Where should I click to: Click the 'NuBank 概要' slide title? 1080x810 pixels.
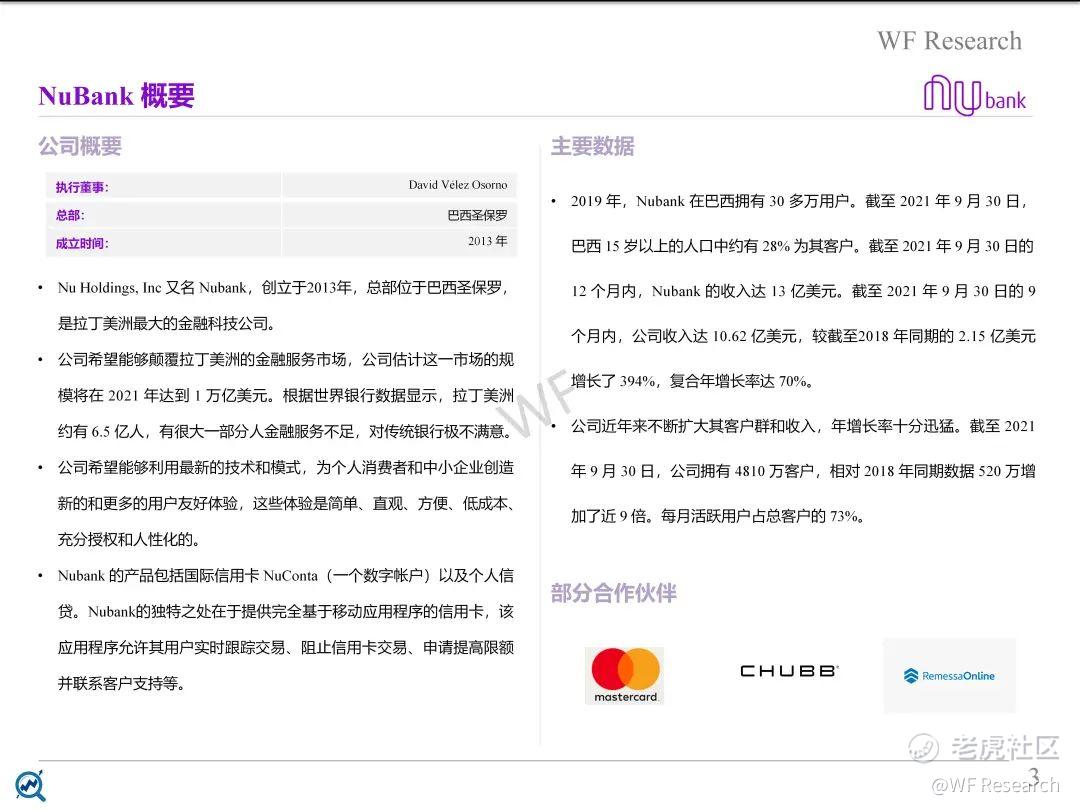[116, 96]
